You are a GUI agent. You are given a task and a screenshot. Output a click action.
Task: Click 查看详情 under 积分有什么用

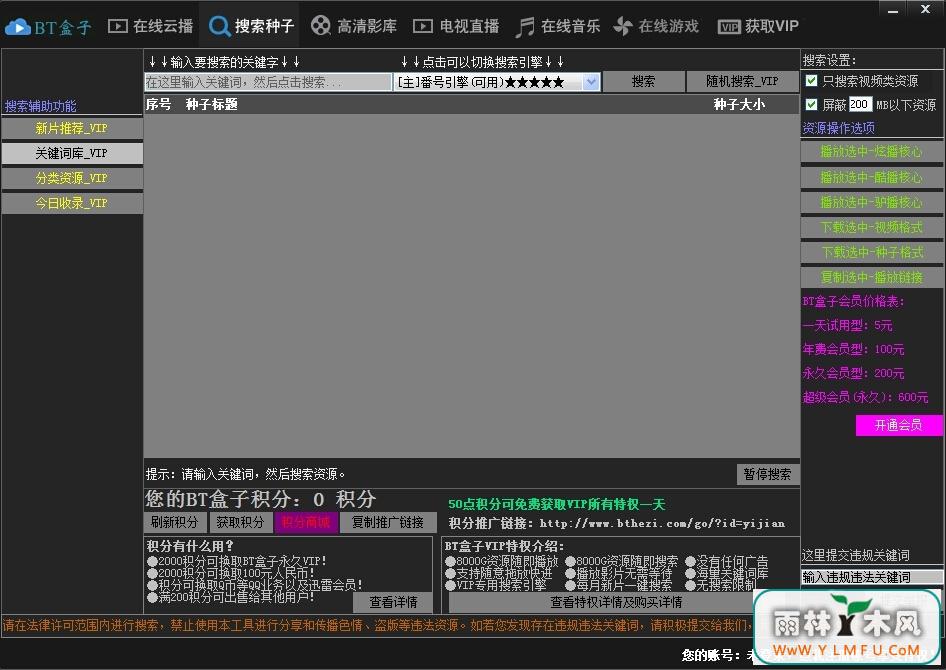point(393,602)
